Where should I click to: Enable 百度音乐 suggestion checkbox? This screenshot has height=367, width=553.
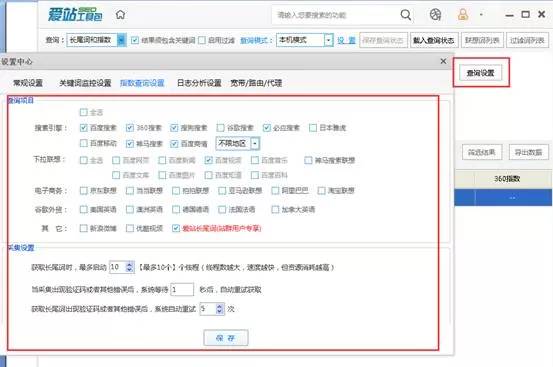[x=255, y=160]
